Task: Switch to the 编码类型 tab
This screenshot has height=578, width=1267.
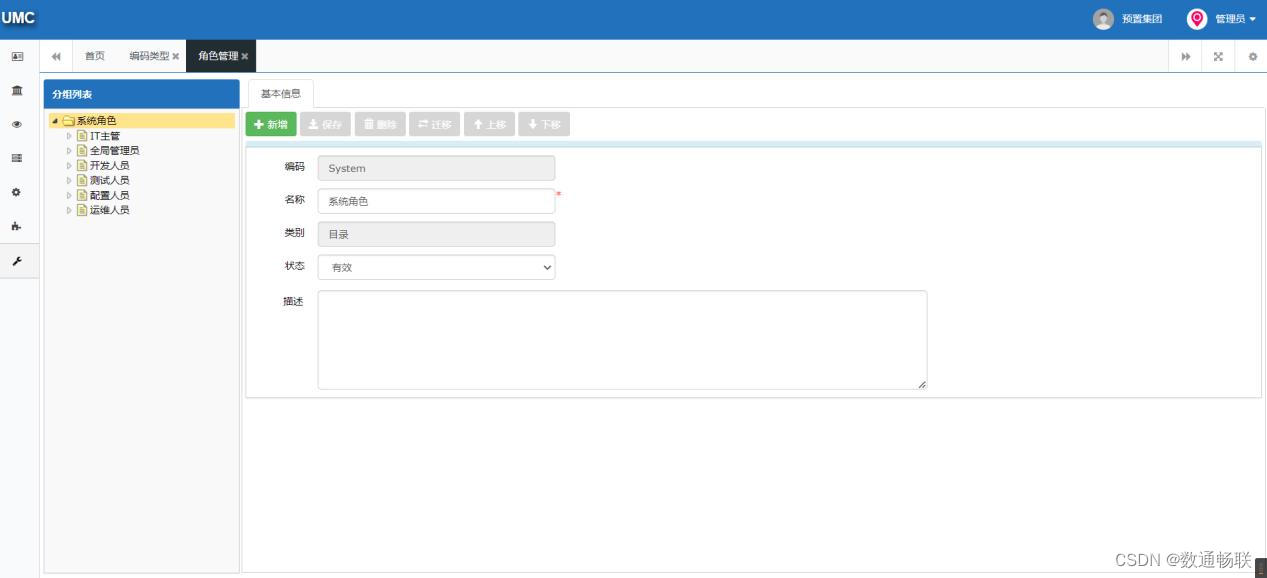Action: click(149, 56)
